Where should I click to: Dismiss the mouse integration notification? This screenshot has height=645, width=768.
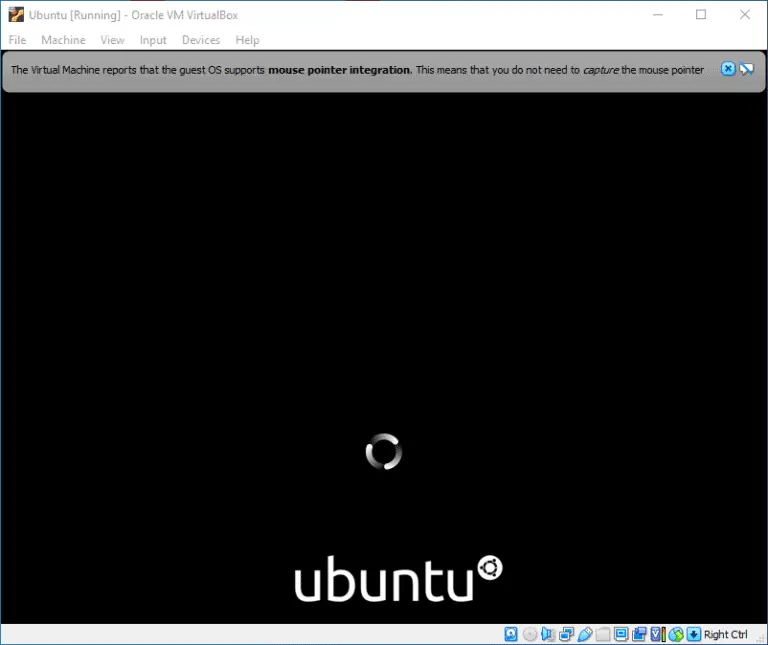(728, 69)
